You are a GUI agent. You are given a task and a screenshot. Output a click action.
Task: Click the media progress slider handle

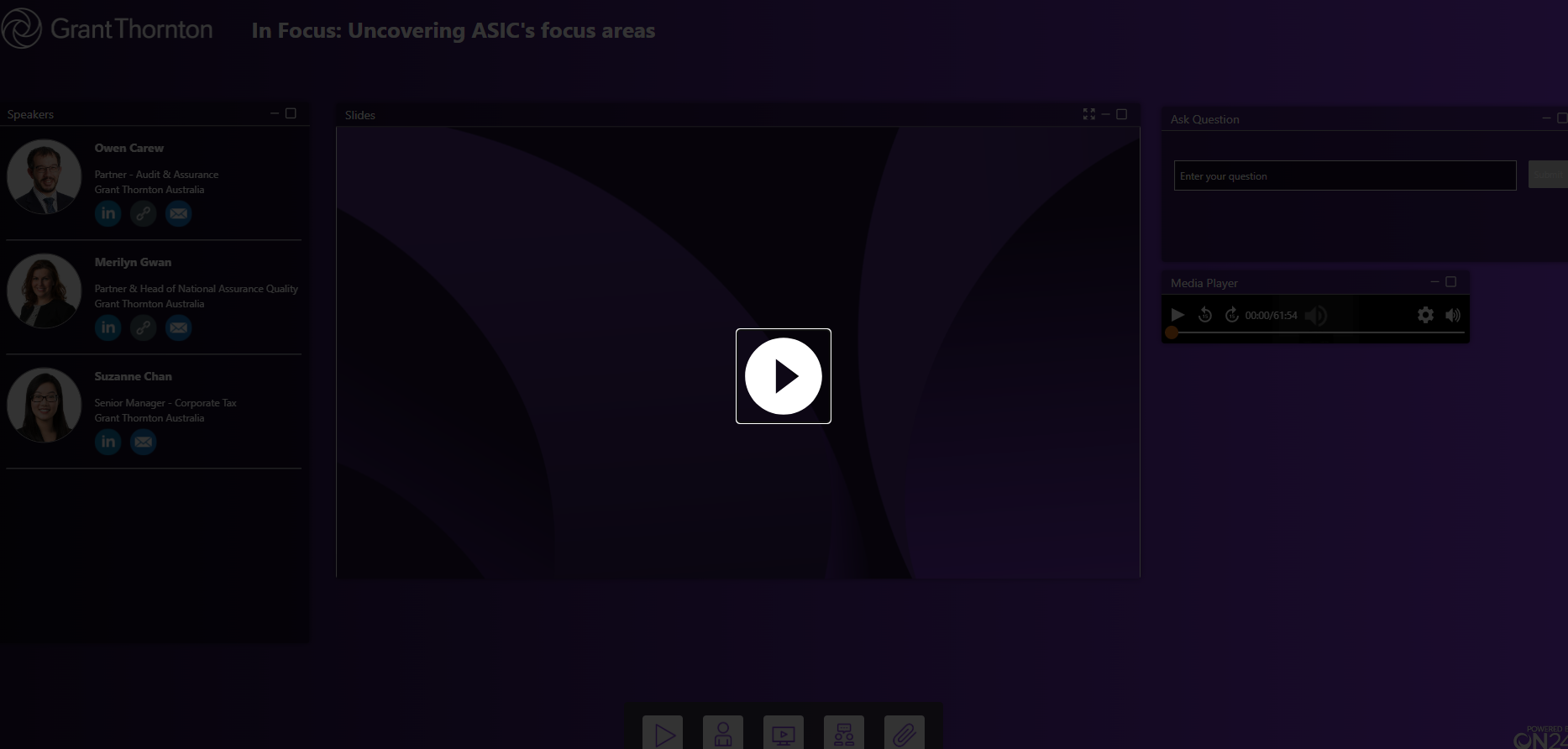click(x=1172, y=333)
